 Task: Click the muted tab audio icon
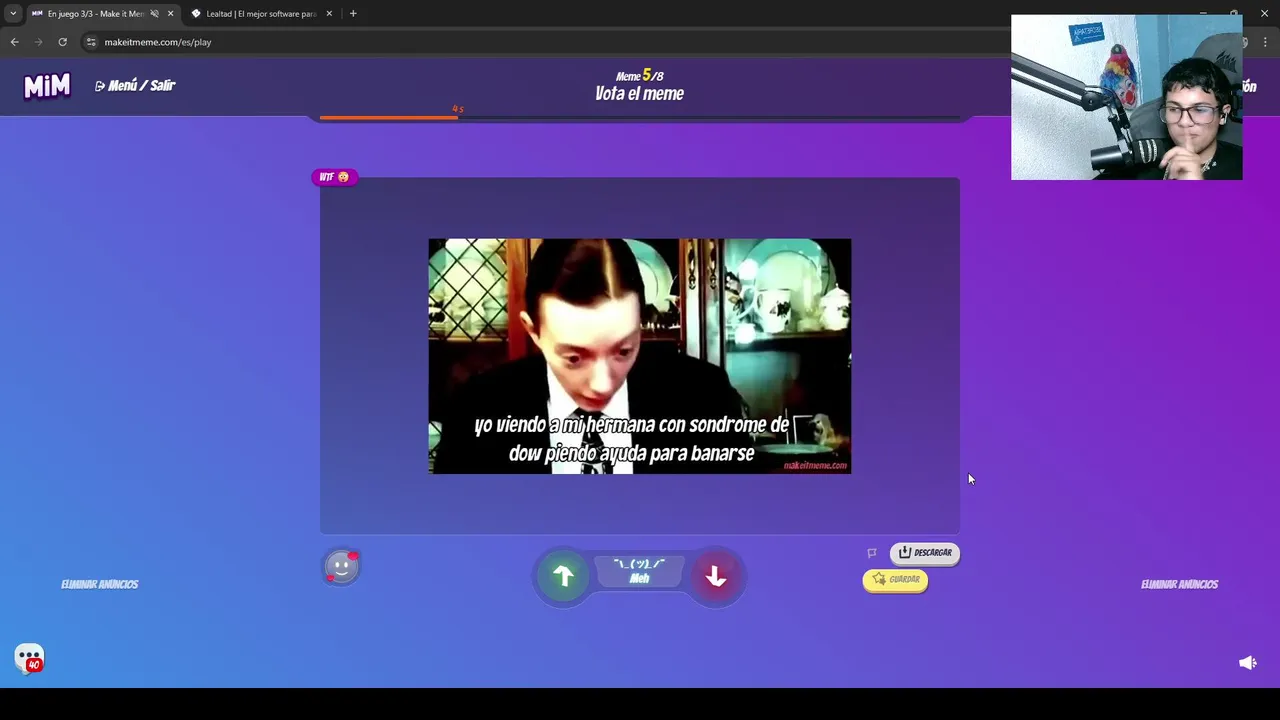154,14
